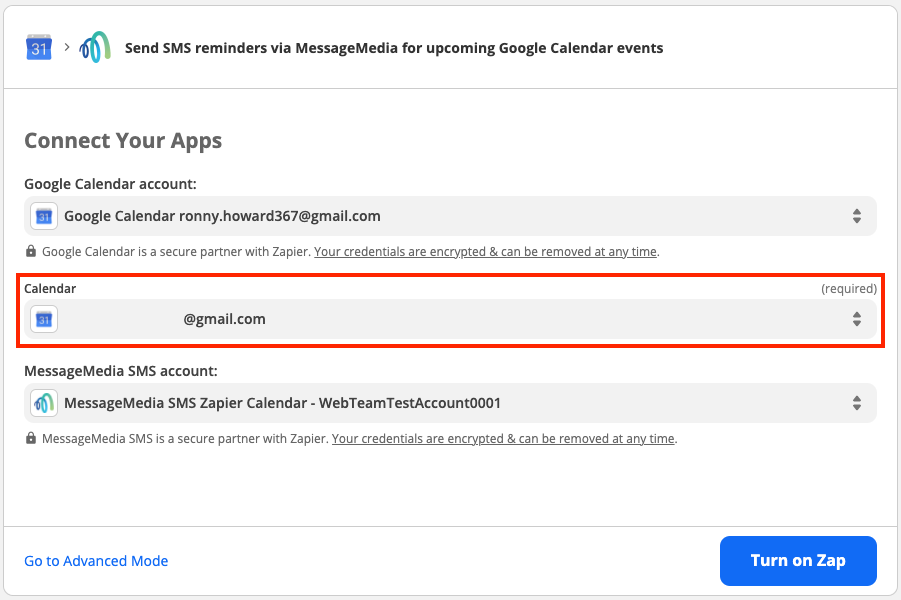Click the lock icon beside MessageMedia SMS security note
This screenshot has width=901, height=600.
tap(31, 438)
